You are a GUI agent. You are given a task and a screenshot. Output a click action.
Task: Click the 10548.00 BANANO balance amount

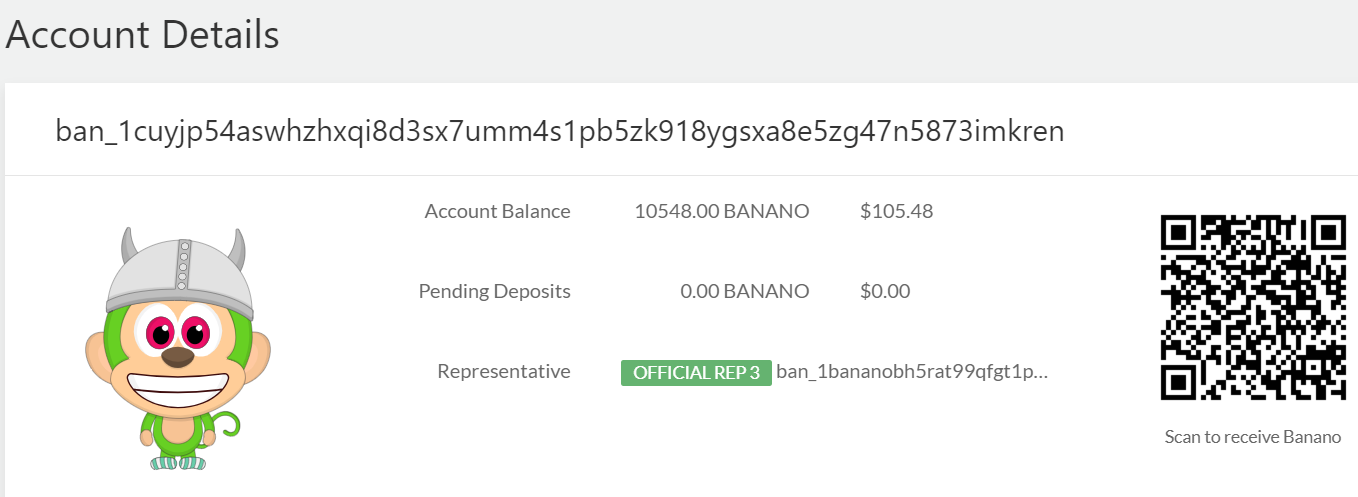(721, 211)
